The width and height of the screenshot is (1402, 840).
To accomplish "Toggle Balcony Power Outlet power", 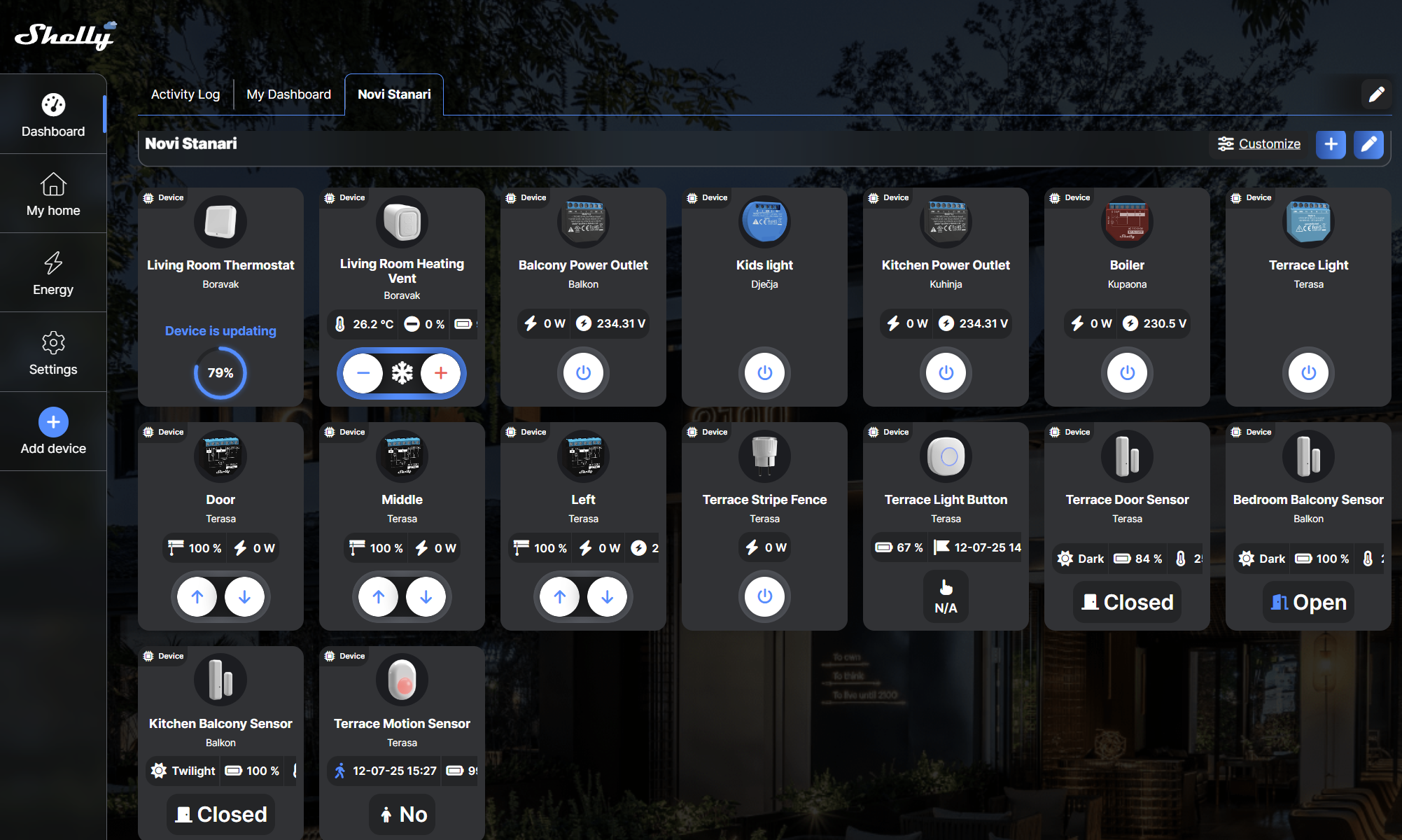I will 583,372.
